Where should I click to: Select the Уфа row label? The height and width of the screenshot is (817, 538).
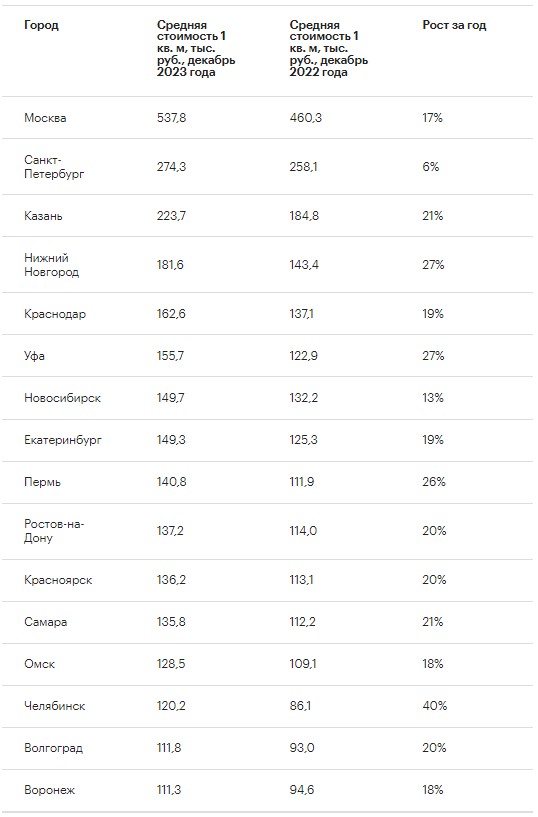tap(34, 356)
